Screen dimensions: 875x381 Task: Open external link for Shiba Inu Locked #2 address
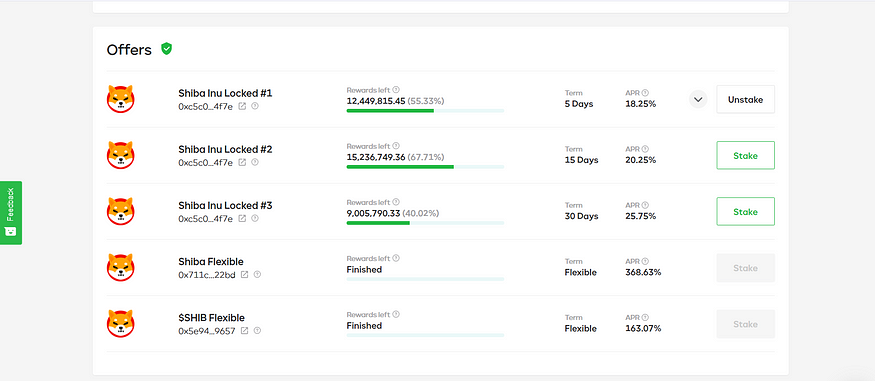(242, 162)
